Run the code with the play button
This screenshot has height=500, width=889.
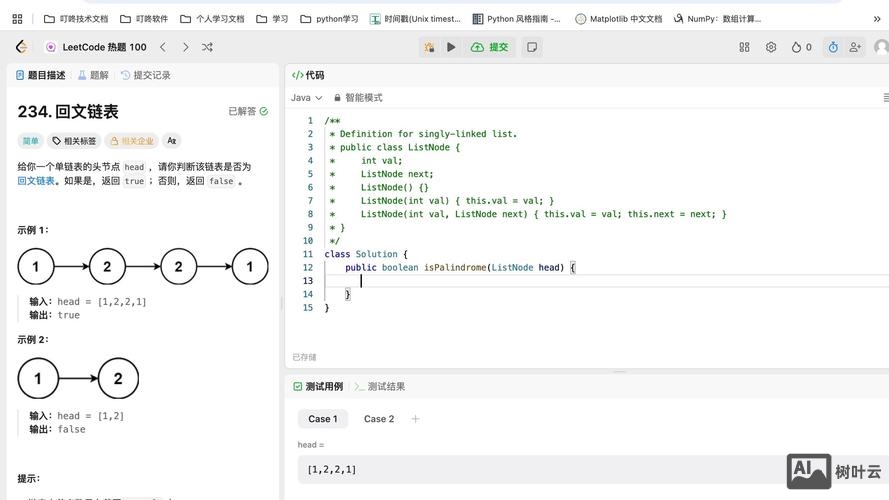click(x=451, y=47)
